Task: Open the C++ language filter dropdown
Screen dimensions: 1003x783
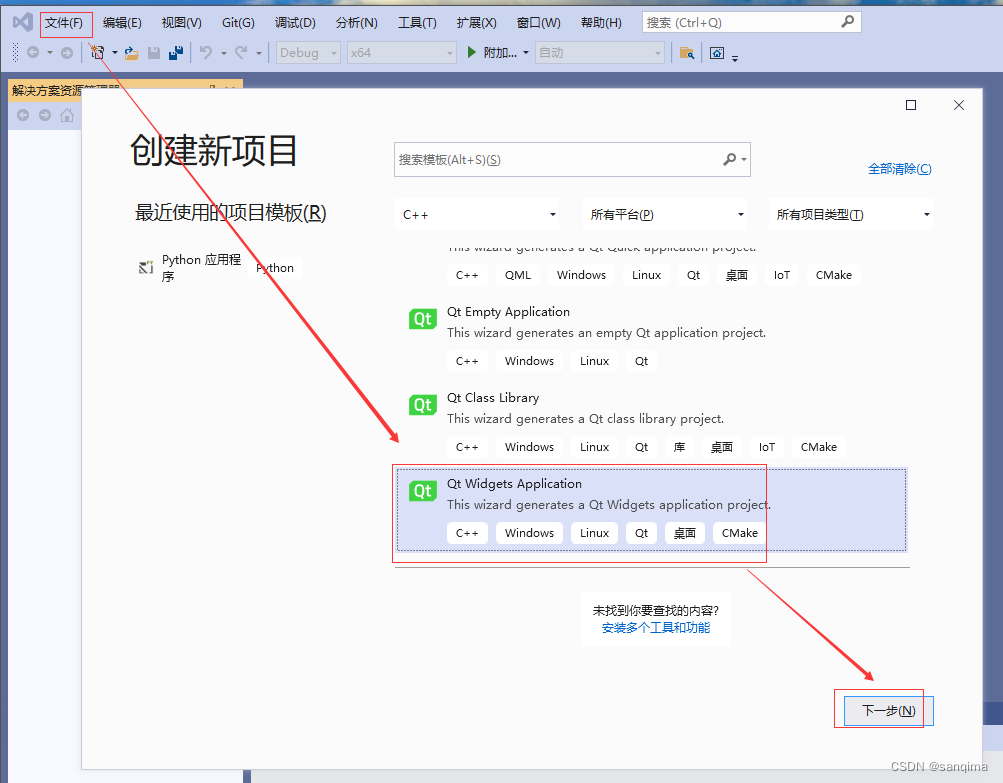Action: coord(477,215)
